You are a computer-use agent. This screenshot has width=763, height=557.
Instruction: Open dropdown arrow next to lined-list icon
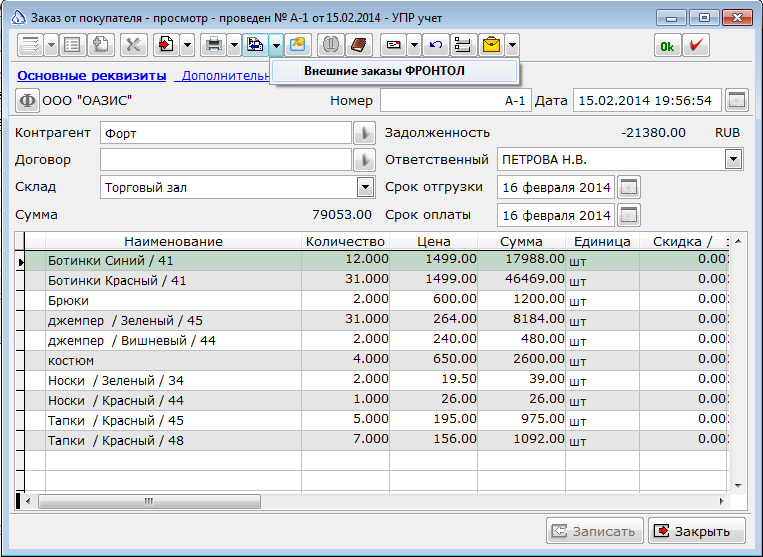click(x=51, y=45)
